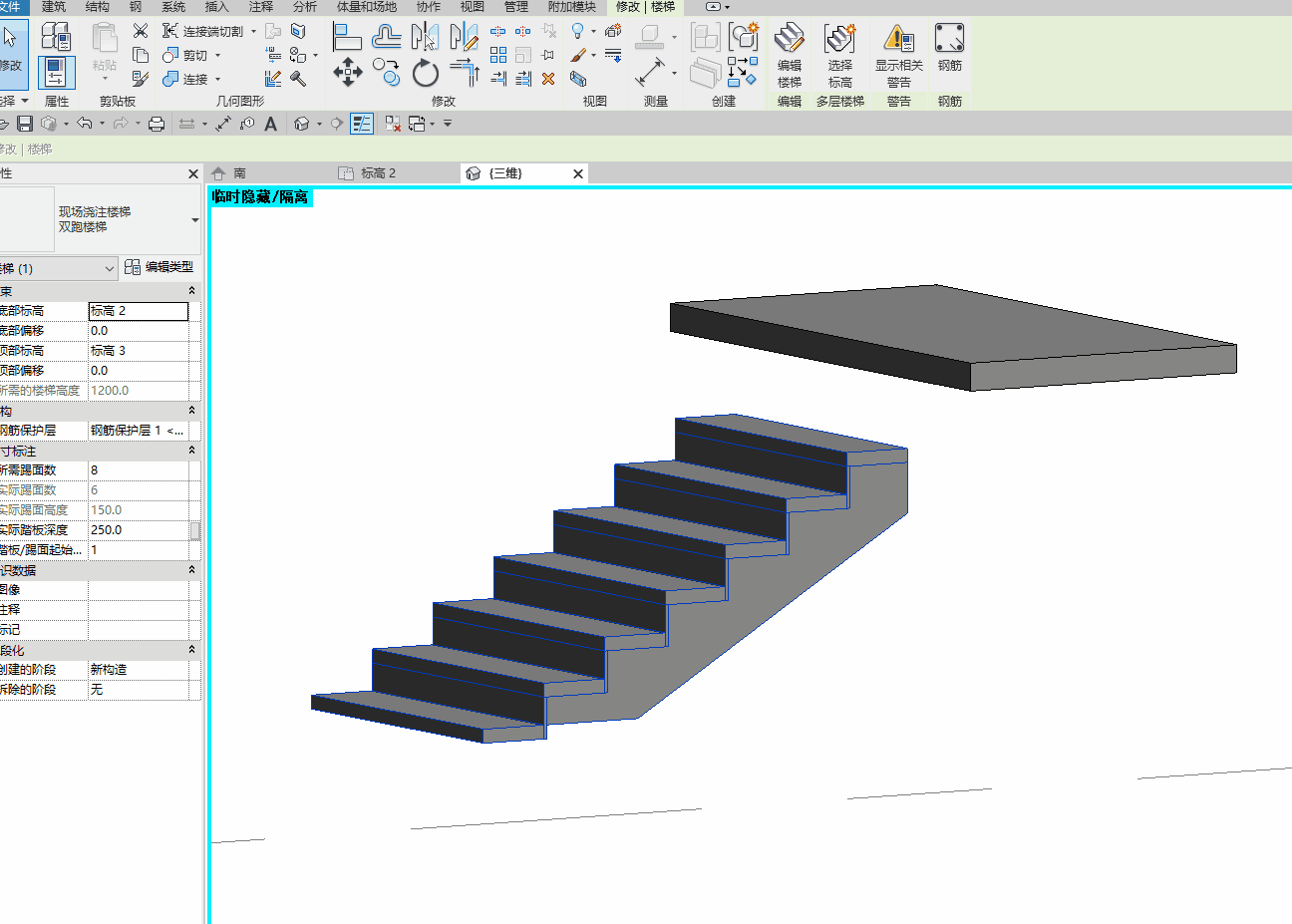Open the type selector dropdown for 现场浇注楼梯
This screenshot has height=924, width=1292.
(194, 219)
